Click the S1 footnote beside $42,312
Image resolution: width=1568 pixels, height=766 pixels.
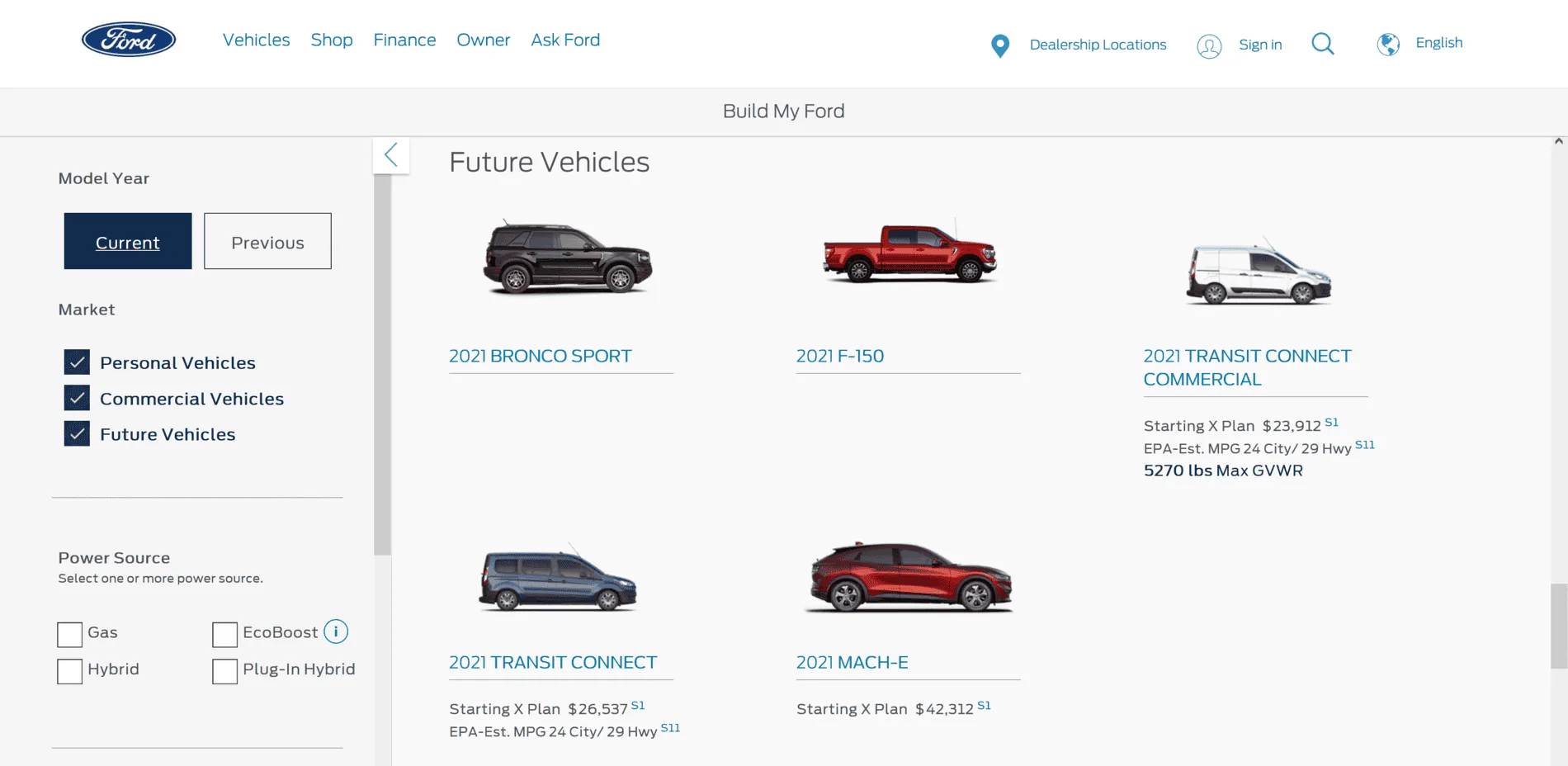pyautogui.click(x=984, y=706)
